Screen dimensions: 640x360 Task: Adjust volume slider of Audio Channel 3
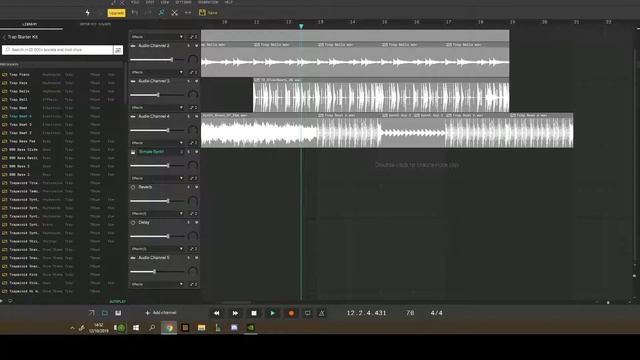coord(157,95)
